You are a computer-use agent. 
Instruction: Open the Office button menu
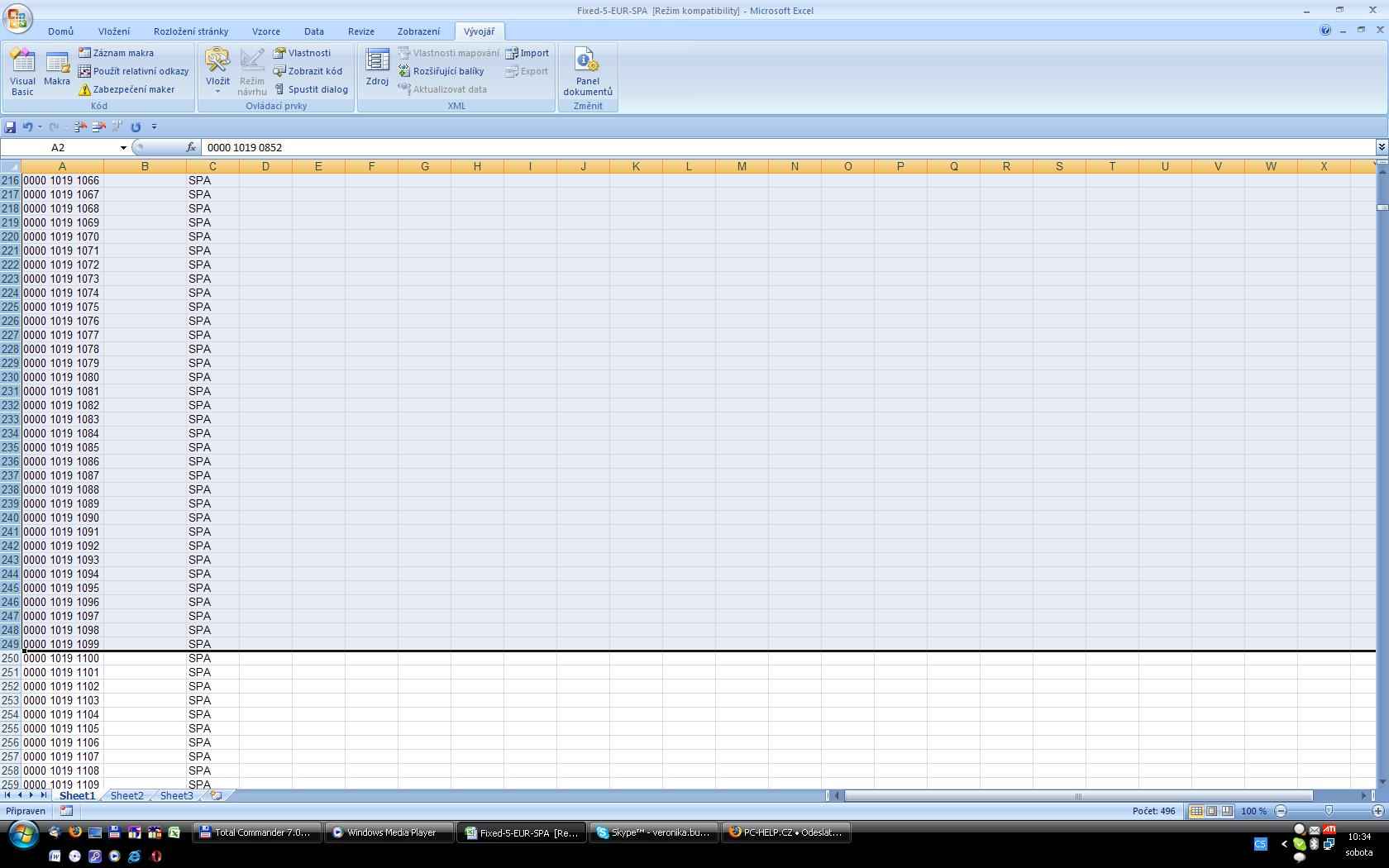click(x=17, y=17)
